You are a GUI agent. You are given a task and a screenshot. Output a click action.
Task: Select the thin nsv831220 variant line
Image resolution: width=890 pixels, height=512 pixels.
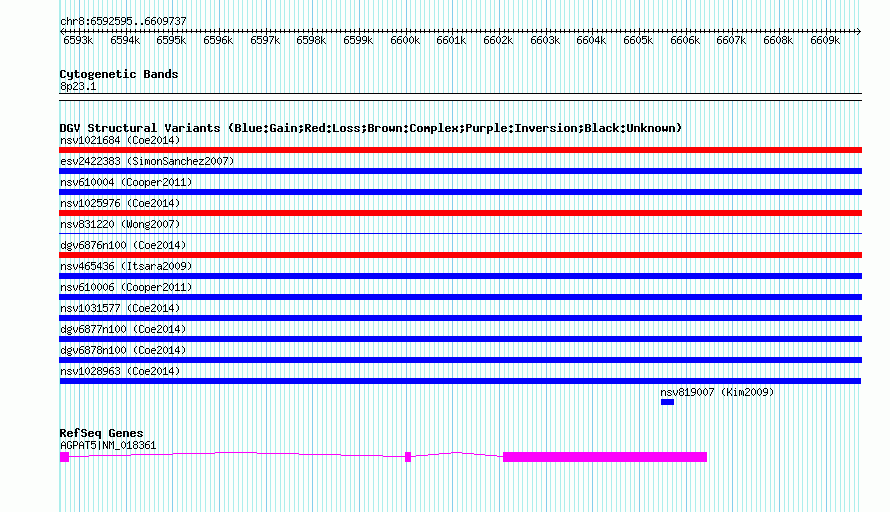pos(460,233)
